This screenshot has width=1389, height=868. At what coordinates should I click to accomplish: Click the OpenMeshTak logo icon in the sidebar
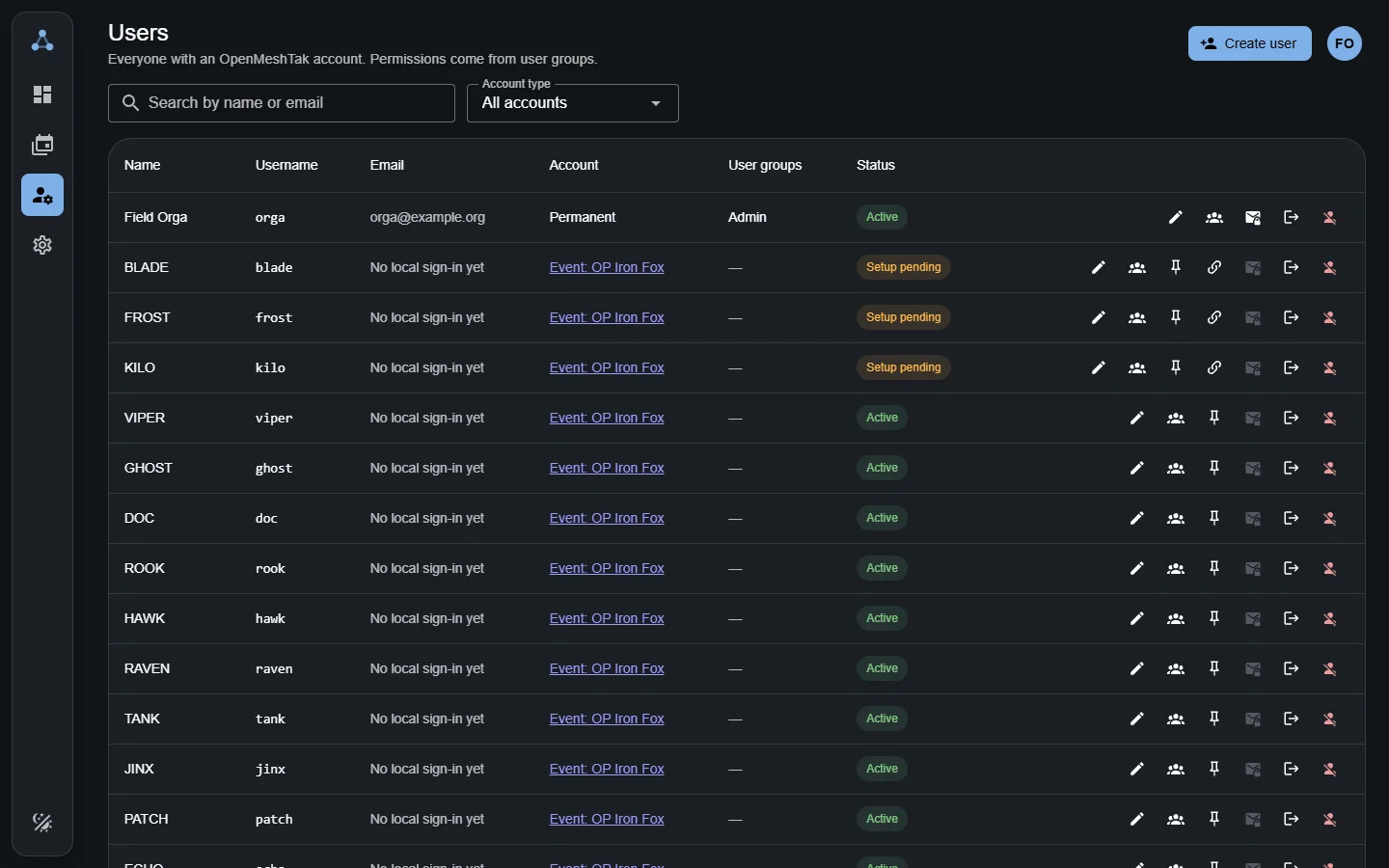click(42, 41)
